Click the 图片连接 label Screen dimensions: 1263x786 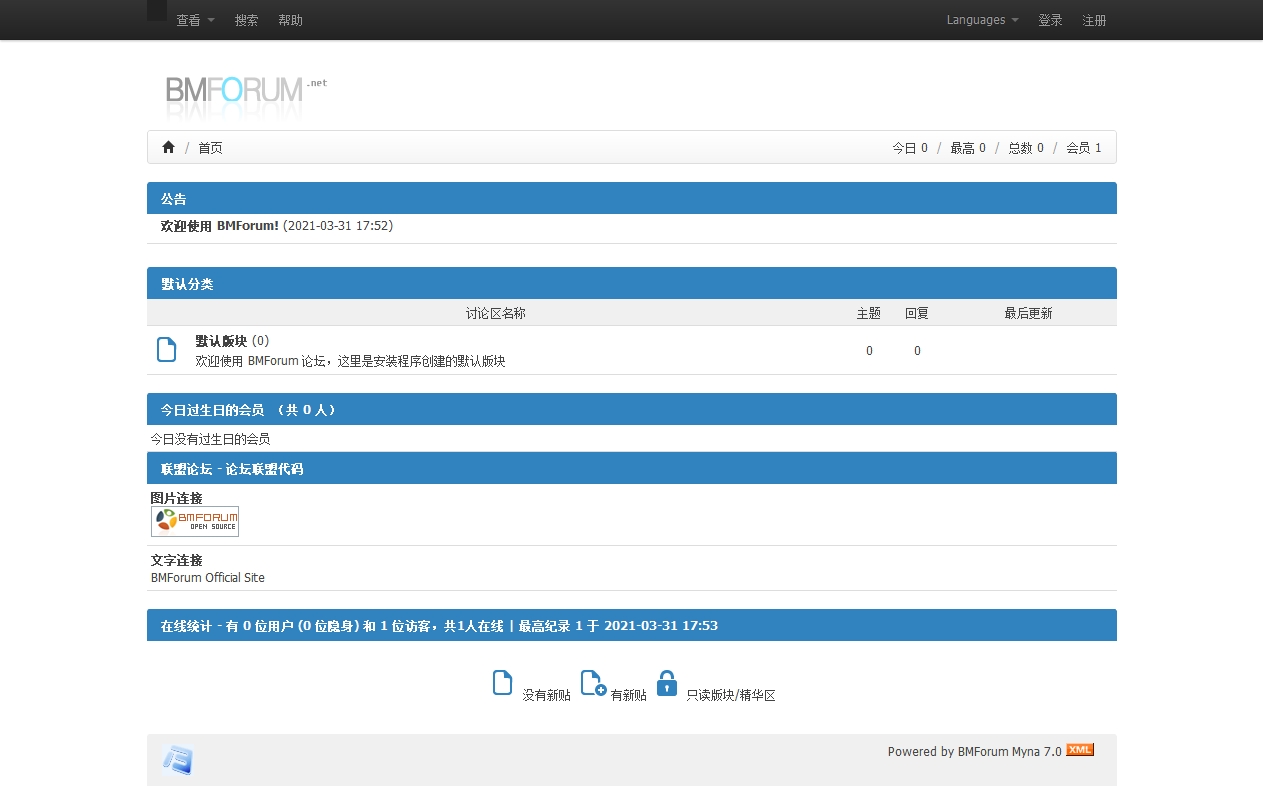[177, 498]
